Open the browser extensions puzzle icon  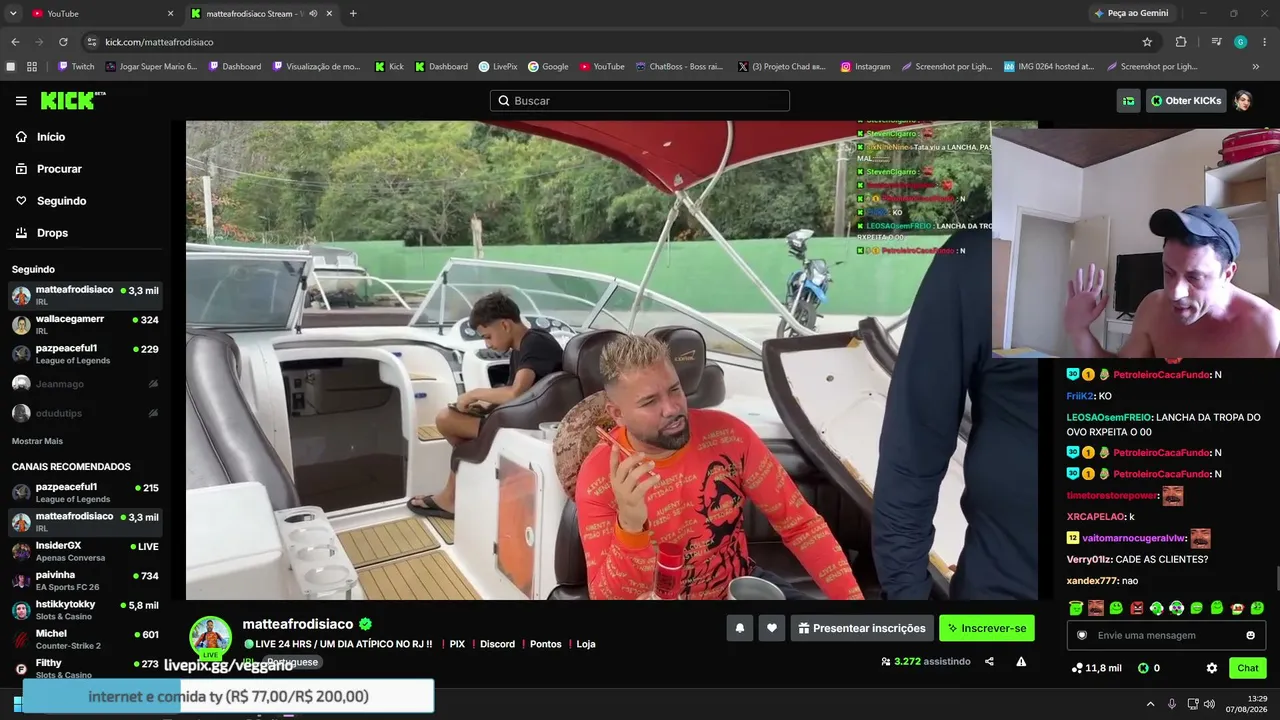pos(1181,42)
